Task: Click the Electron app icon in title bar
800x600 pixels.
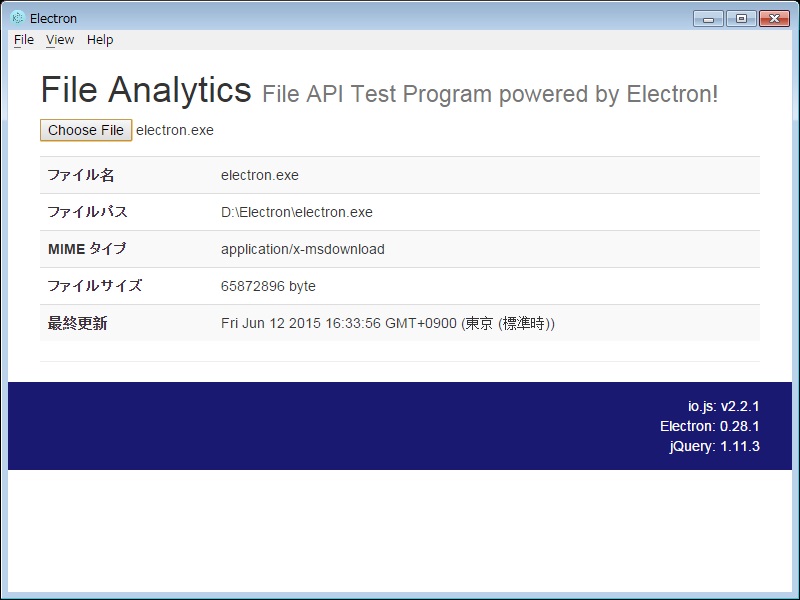Action: coord(17,18)
